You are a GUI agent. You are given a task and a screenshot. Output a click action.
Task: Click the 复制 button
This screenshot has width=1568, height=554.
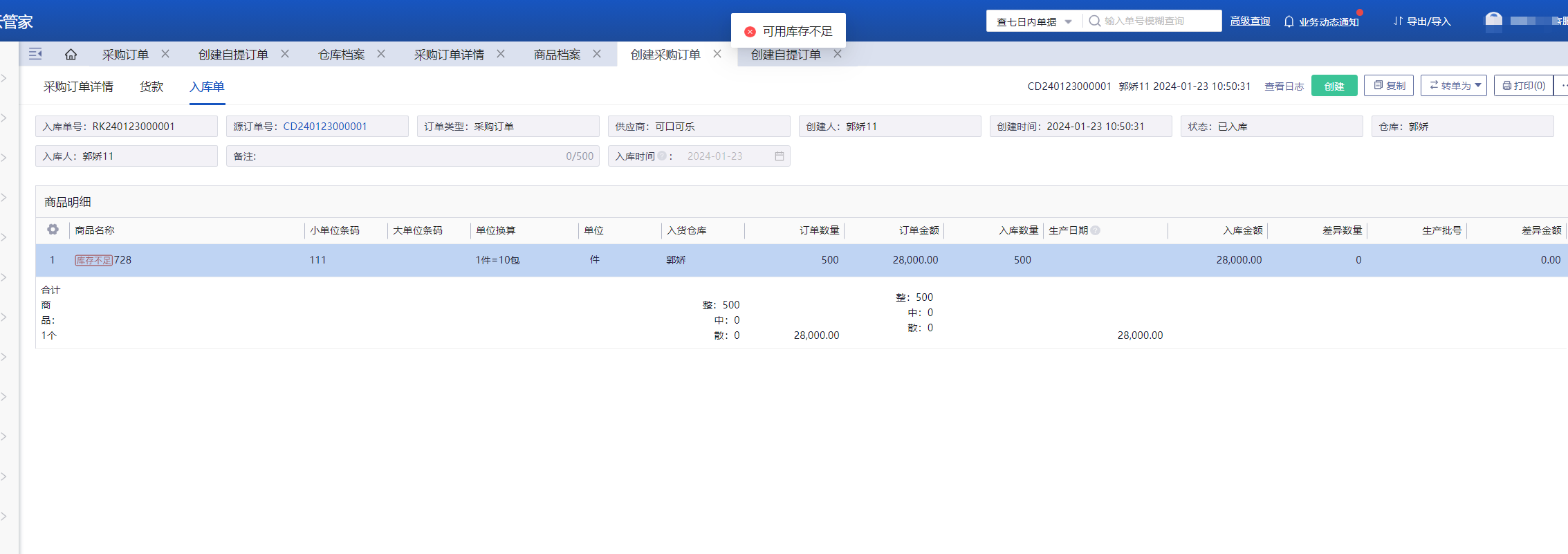[x=1389, y=86]
